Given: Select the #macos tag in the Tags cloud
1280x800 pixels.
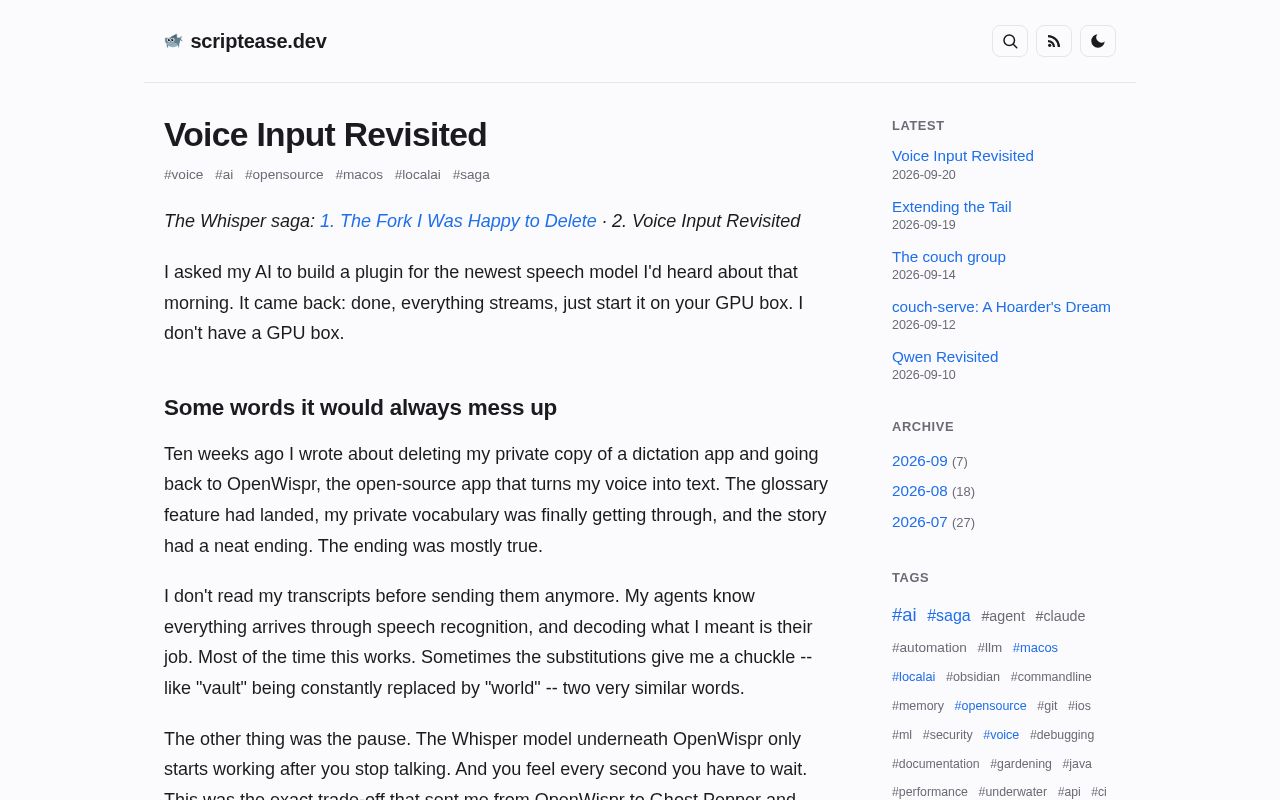Looking at the screenshot, I should [x=1035, y=648].
